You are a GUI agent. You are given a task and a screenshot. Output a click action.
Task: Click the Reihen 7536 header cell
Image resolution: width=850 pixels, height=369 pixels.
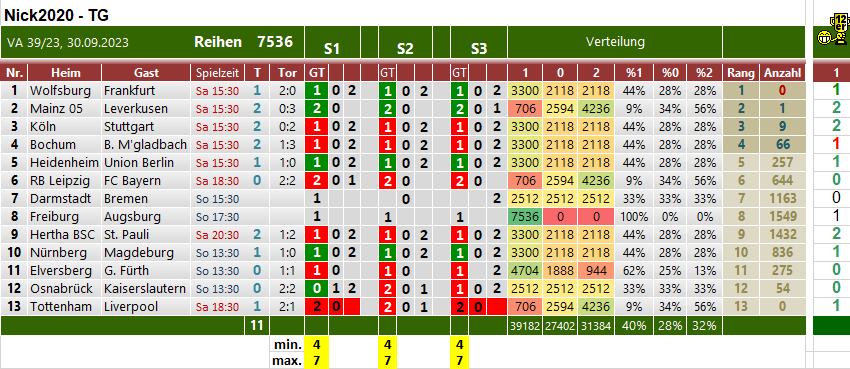[x=243, y=42]
